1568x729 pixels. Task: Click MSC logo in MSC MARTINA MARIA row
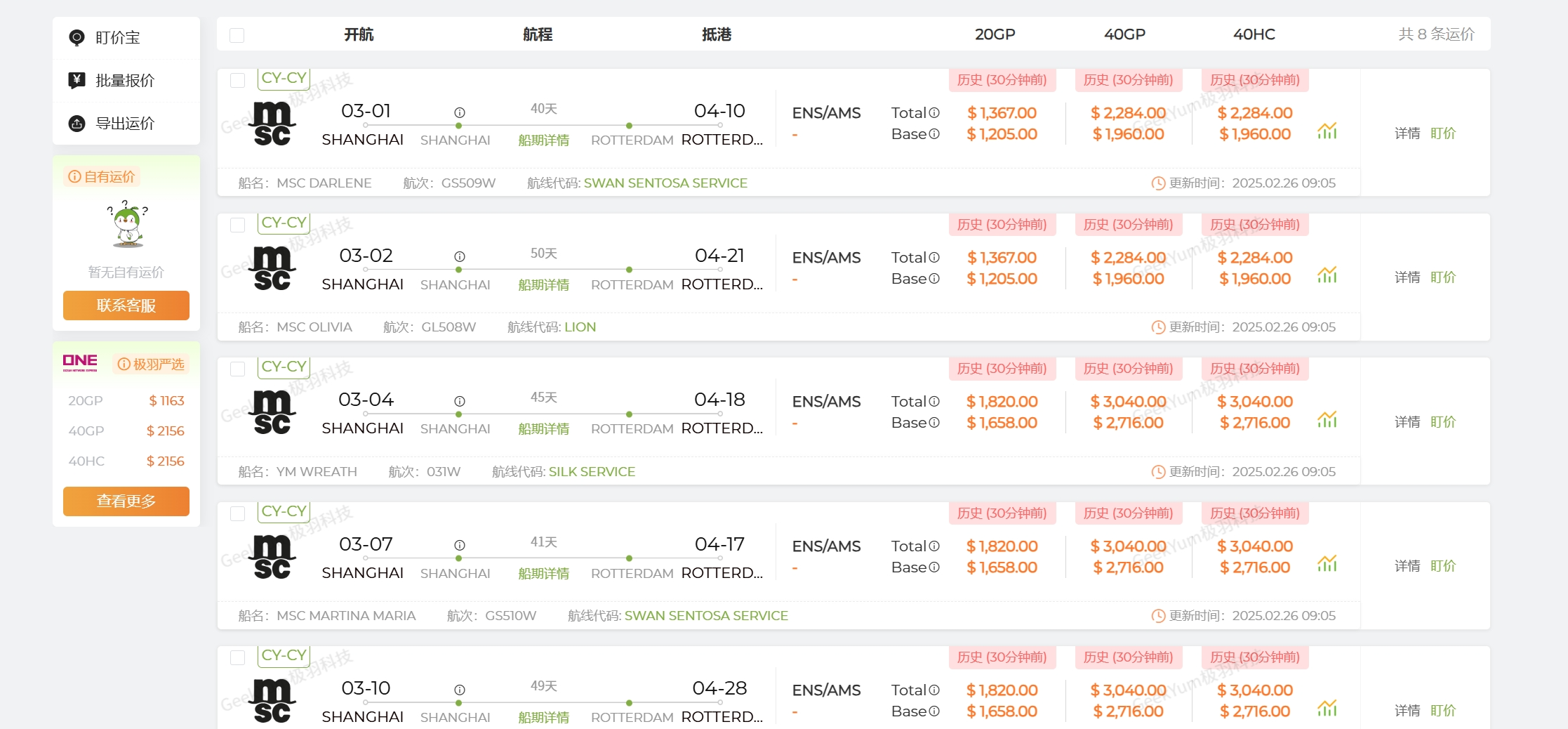pos(272,558)
